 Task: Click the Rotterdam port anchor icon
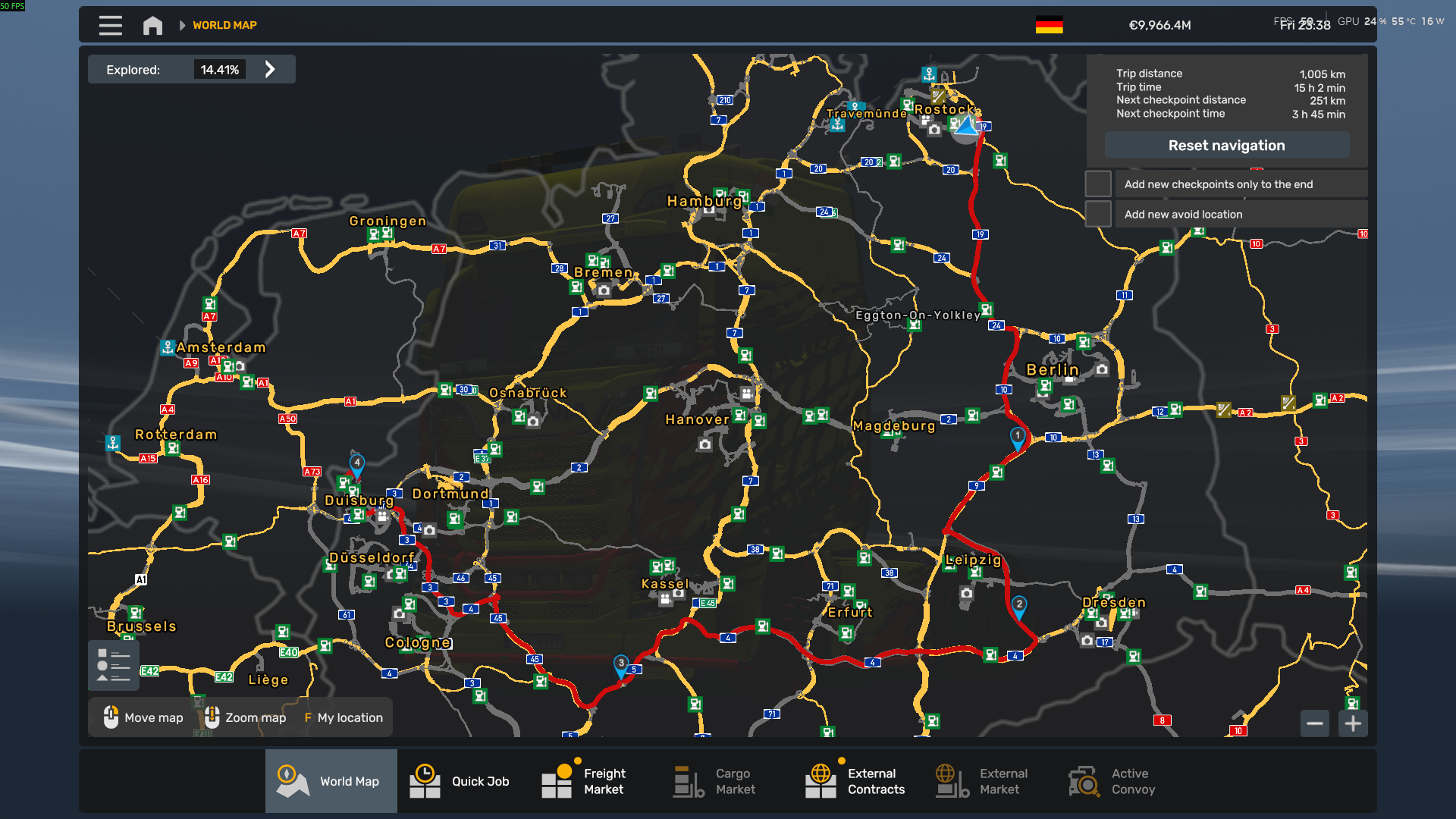click(x=113, y=443)
